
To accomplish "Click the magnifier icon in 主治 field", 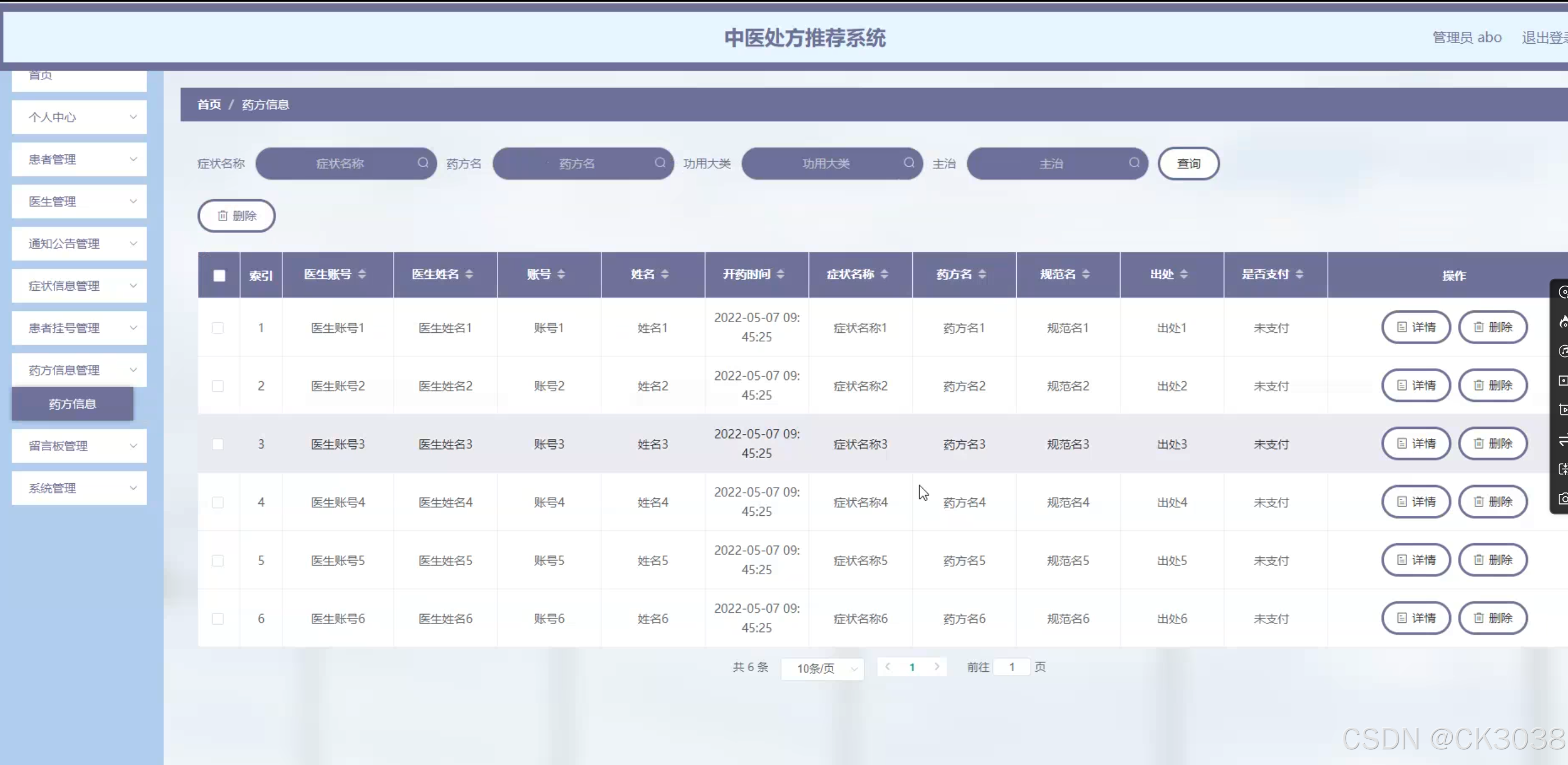I will coord(1134,163).
